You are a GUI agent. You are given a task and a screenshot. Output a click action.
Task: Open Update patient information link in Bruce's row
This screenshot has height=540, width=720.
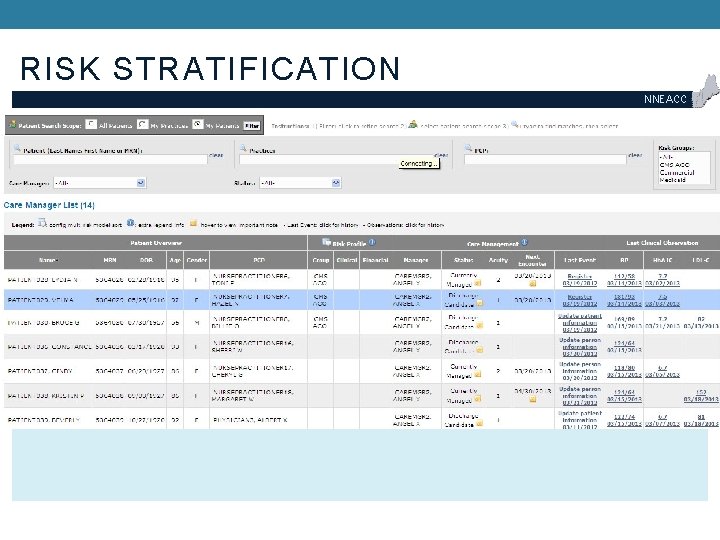pos(579,323)
